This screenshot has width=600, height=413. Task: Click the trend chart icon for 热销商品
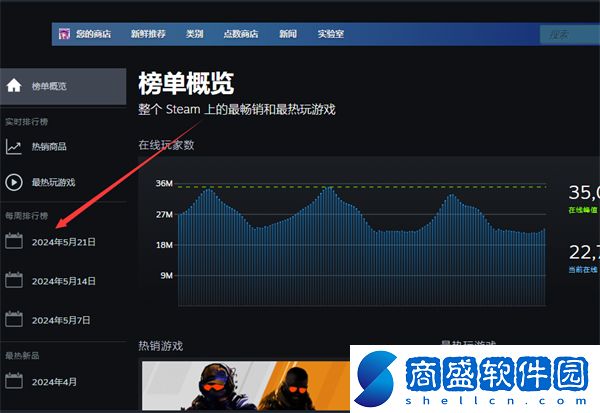point(14,147)
